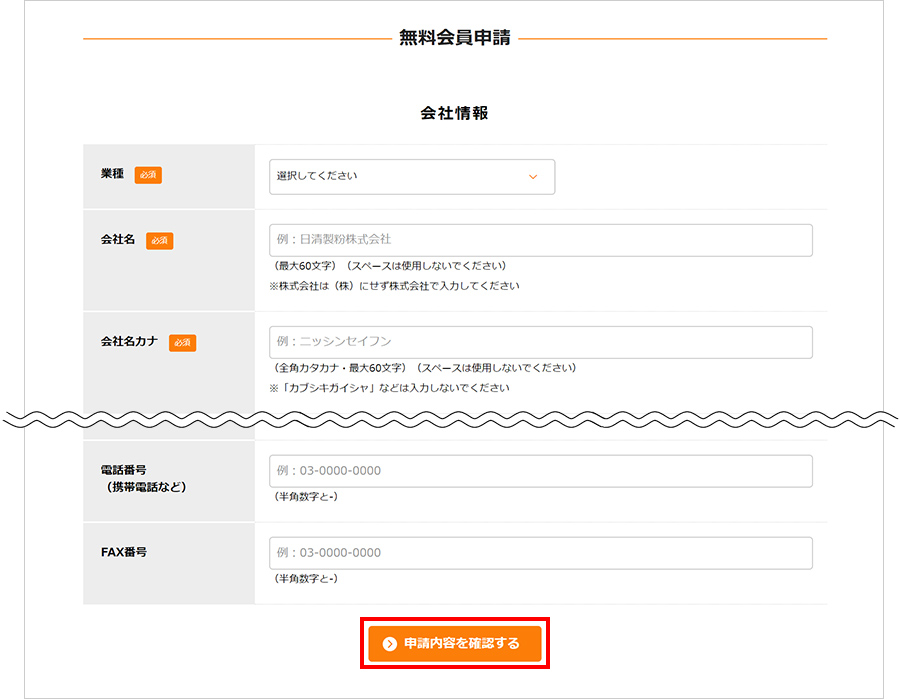Click the FAX番号 label
Viewport: 900px width, 699px height.
(x=124, y=552)
